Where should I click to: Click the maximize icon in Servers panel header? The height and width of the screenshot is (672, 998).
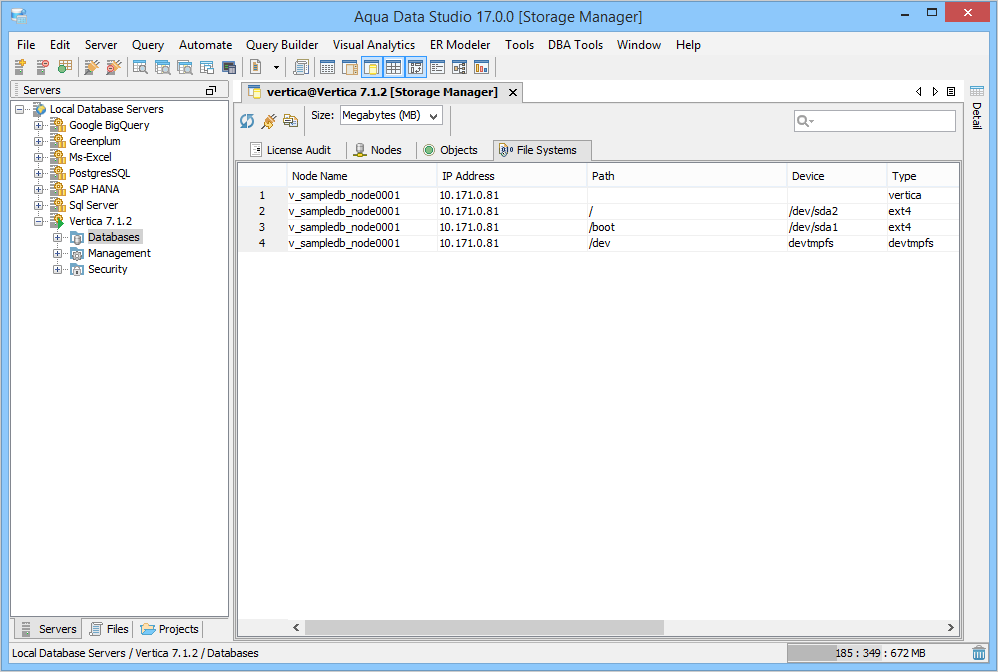coord(211,90)
